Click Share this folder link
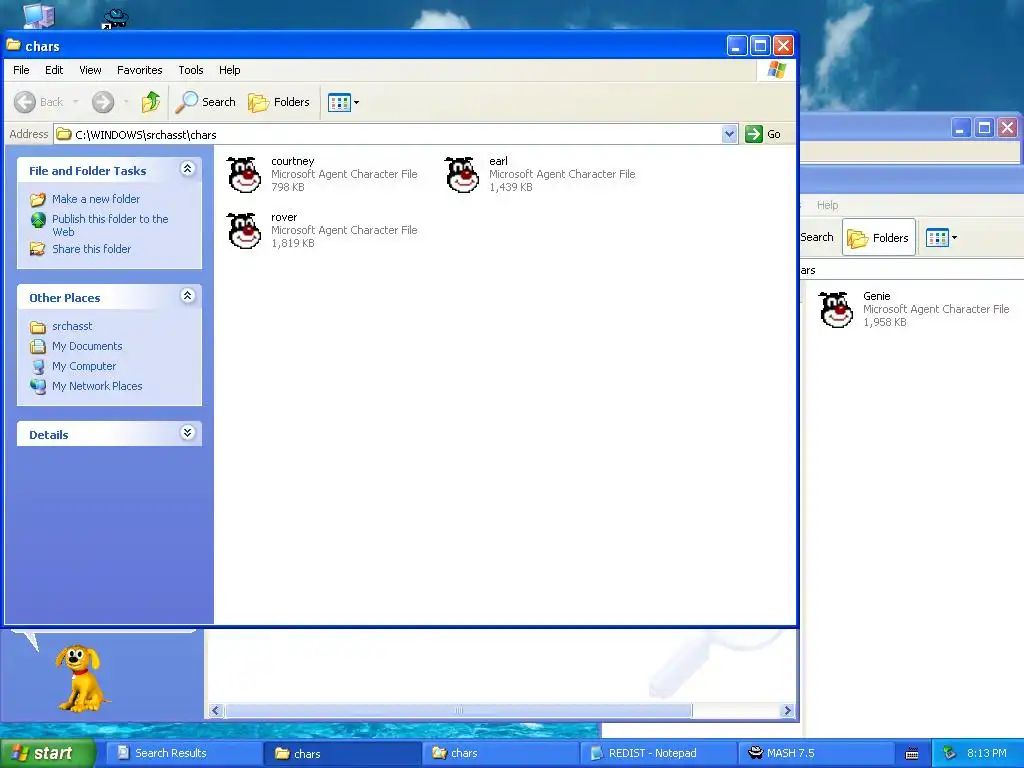The height and width of the screenshot is (768, 1024). pyautogui.click(x=91, y=249)
